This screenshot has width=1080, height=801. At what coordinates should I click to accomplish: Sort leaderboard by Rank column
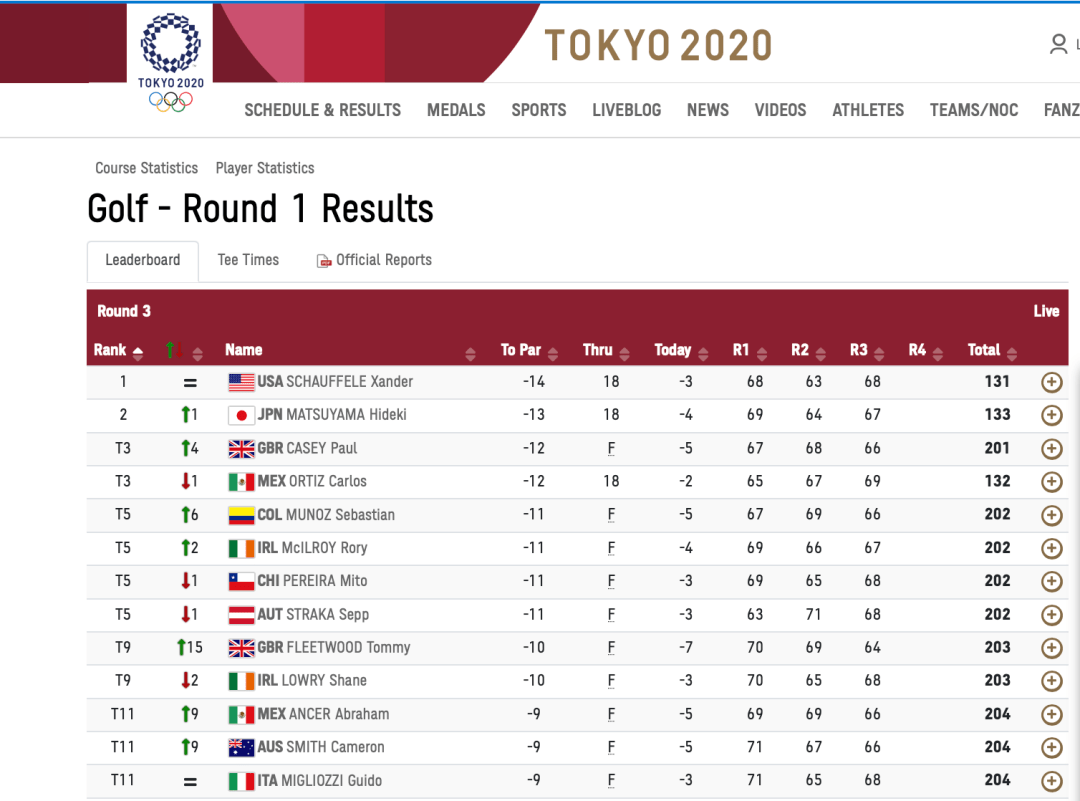(x=118, y=350)
